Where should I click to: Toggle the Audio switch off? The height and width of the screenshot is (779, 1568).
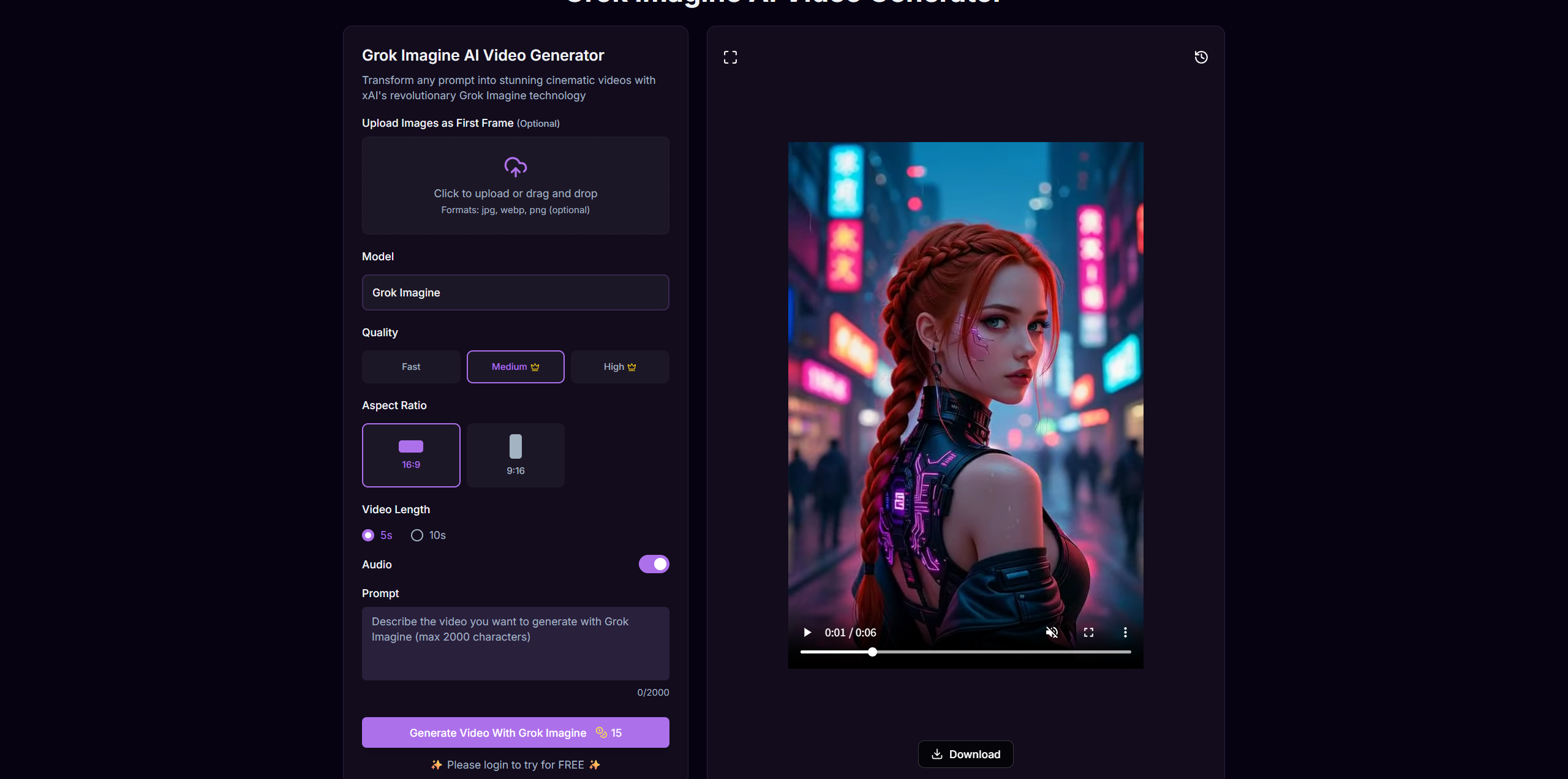click(654, 564)
